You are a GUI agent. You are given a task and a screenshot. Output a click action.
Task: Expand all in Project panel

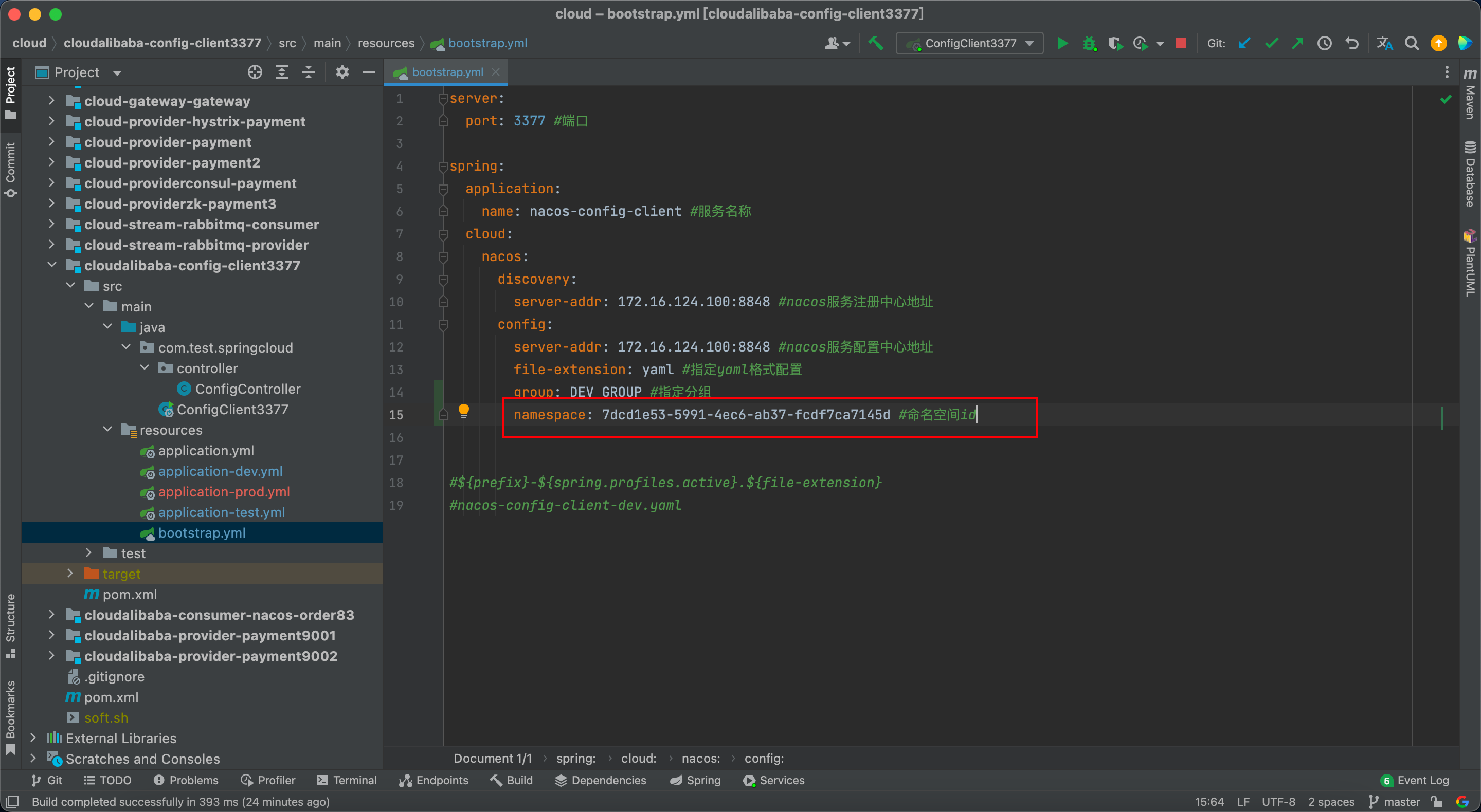point(282,72)
